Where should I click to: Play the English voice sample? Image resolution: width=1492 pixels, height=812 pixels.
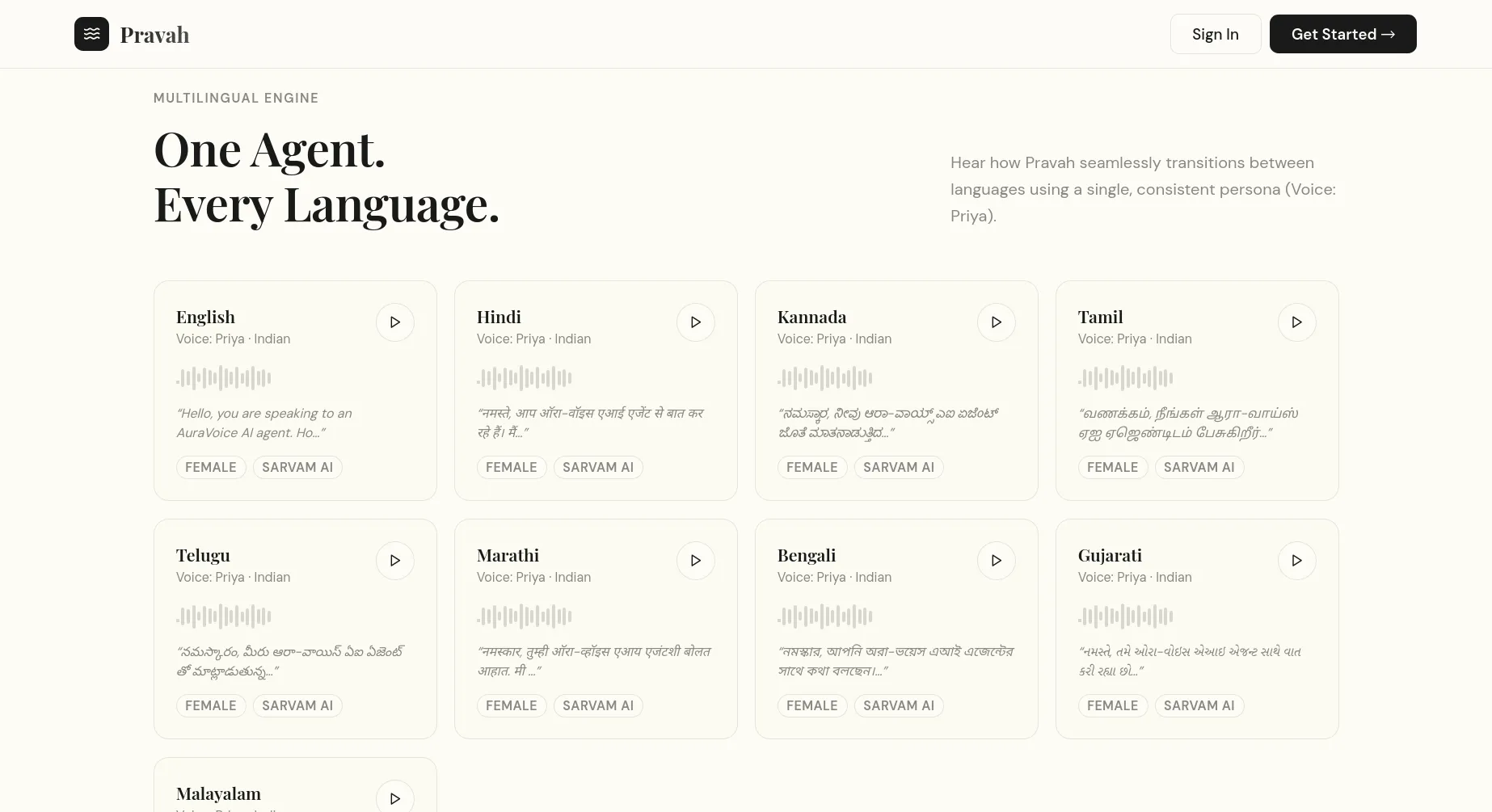pyautogui.click(x=394, y=322)
